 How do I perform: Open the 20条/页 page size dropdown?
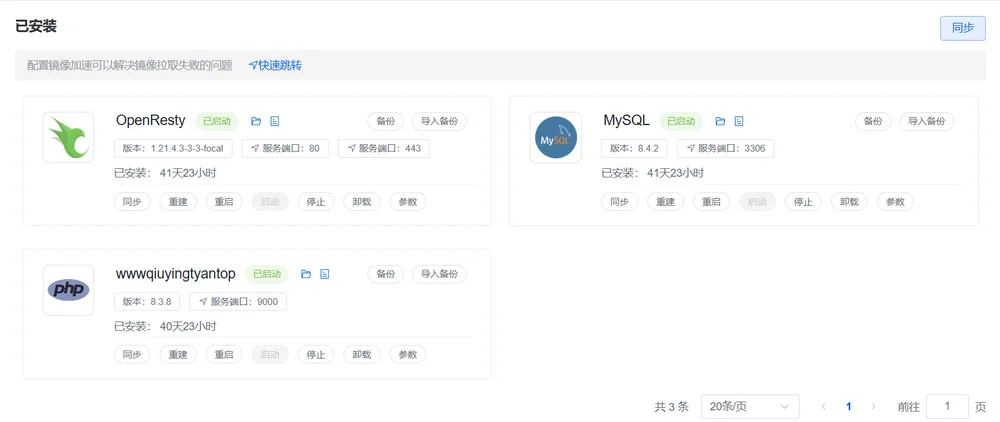coord(750,407)
